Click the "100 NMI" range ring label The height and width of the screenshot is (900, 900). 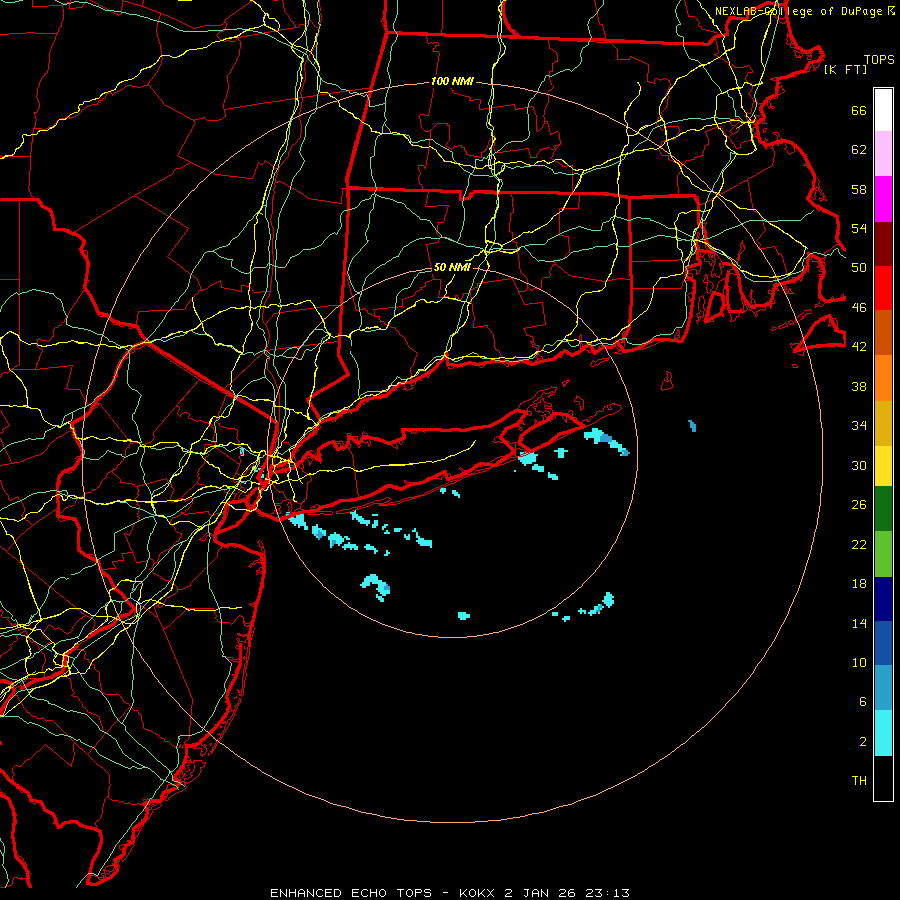click(452, 82)
